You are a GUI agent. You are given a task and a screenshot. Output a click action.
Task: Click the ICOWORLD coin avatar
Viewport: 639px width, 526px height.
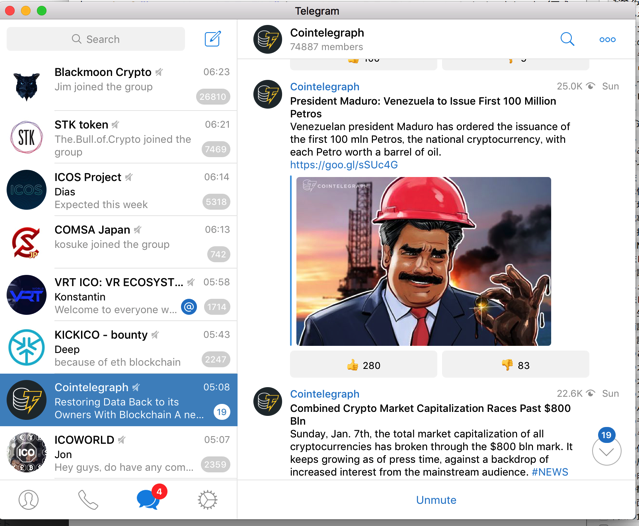click(x=26, y=453)
